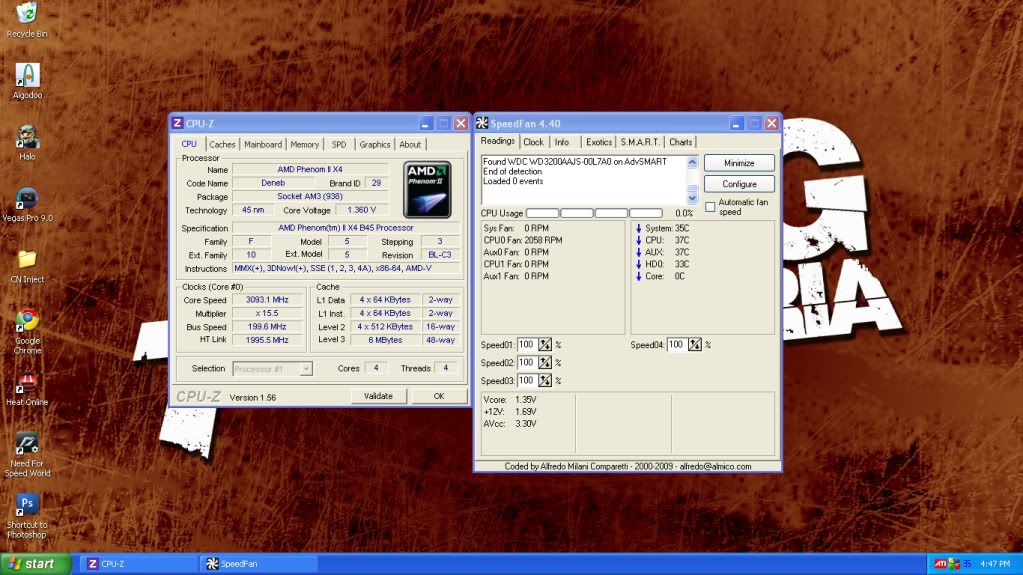Screen dimensions: 1023x575
Task: Click the Multiplier value x 15.5
Action: pyautogui.click(x=267, y=313)
